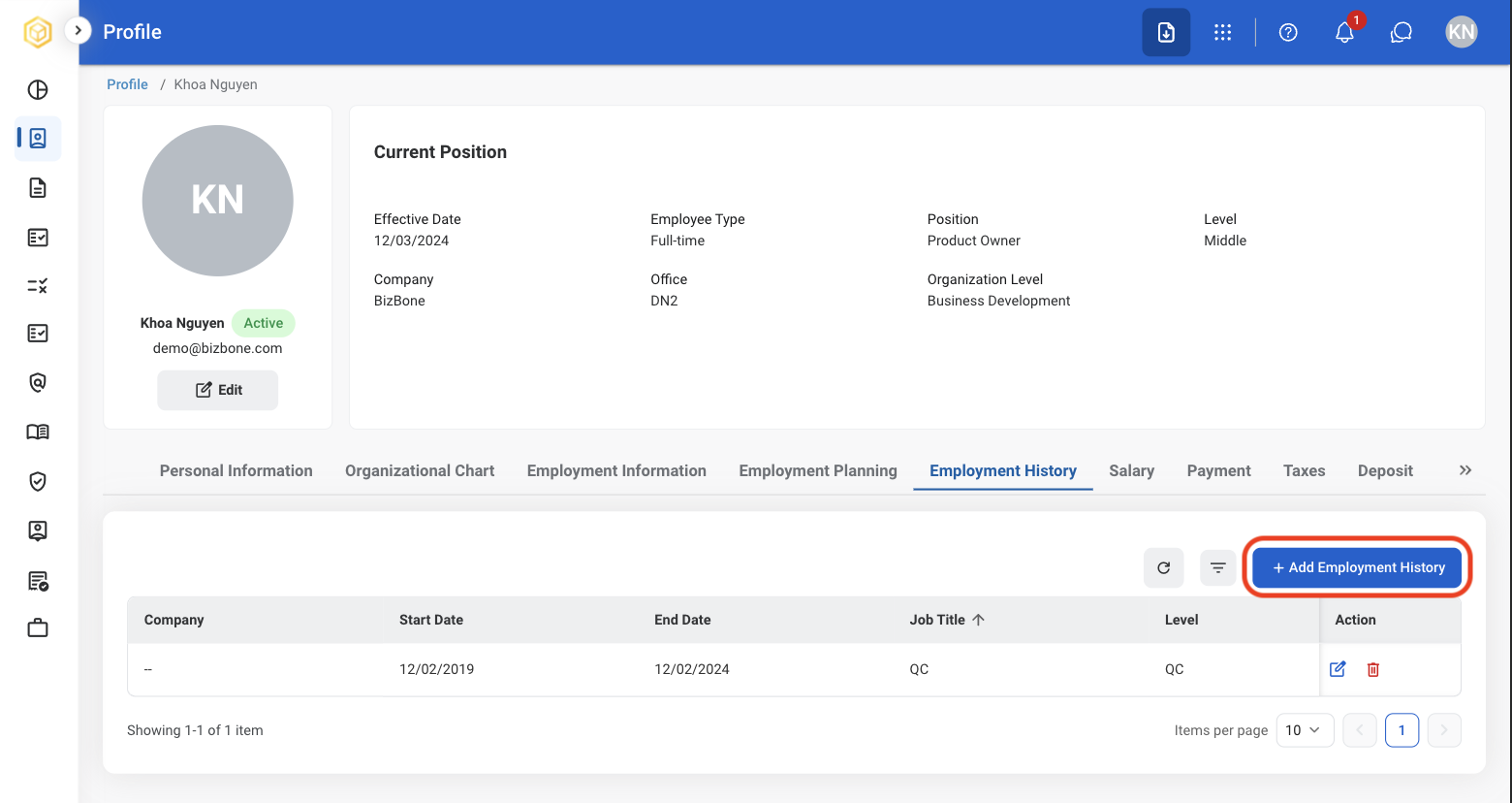Click the download document icon in header
The width and height of the screenshot is (1512, 803).
(1166, 32)
